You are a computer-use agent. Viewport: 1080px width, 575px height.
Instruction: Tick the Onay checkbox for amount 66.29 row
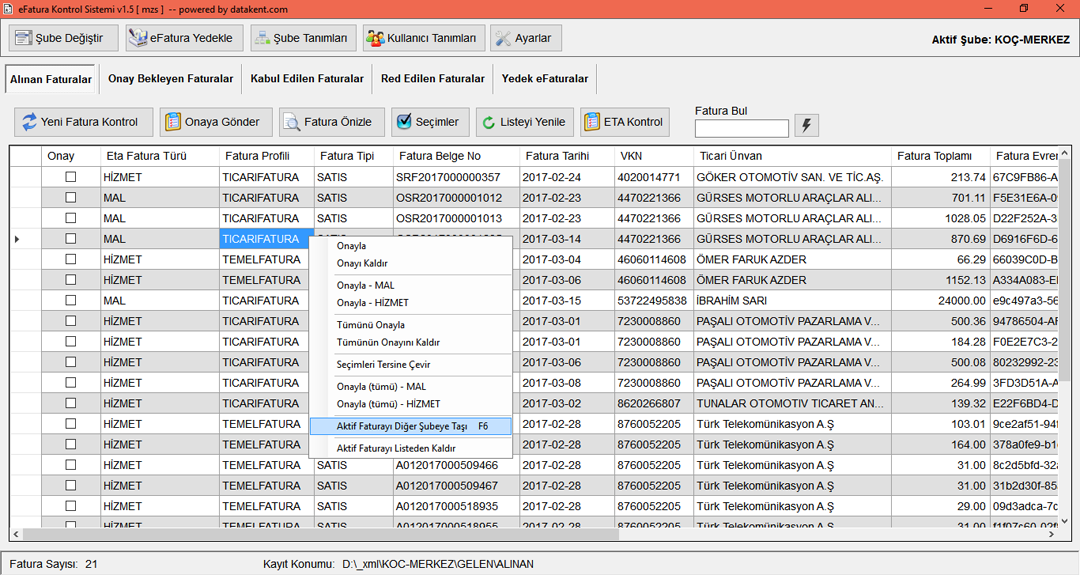coord(71,260)
